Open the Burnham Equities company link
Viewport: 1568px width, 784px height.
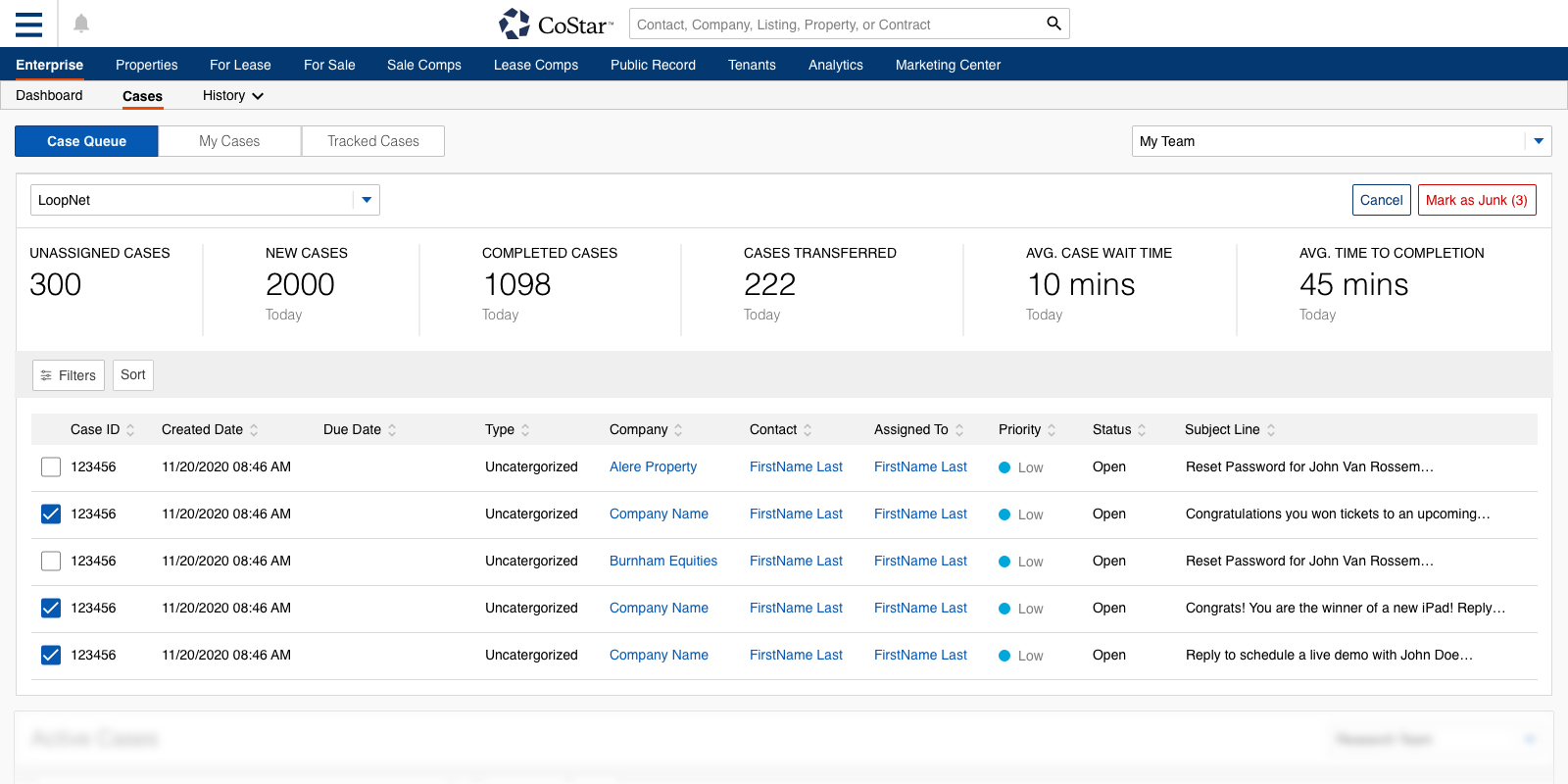click(x=663, y=561)
